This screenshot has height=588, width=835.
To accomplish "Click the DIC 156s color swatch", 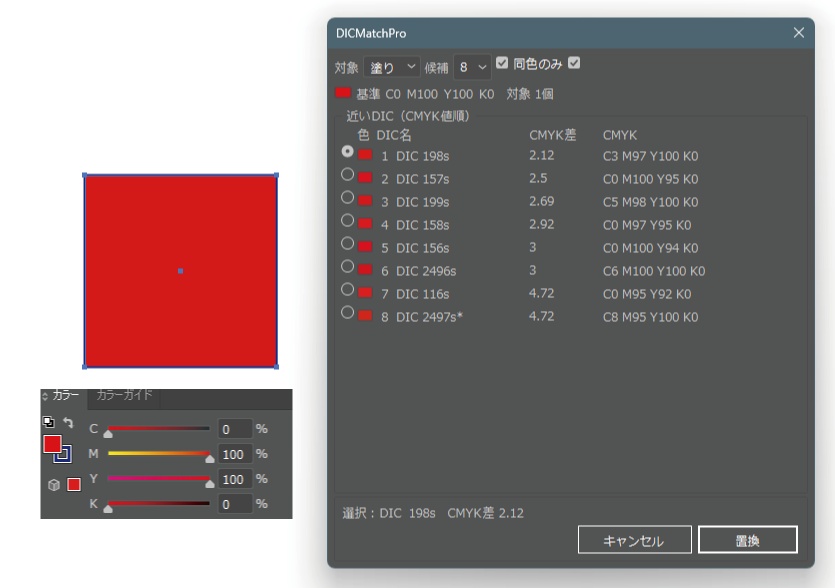I will tap(365, 247).
